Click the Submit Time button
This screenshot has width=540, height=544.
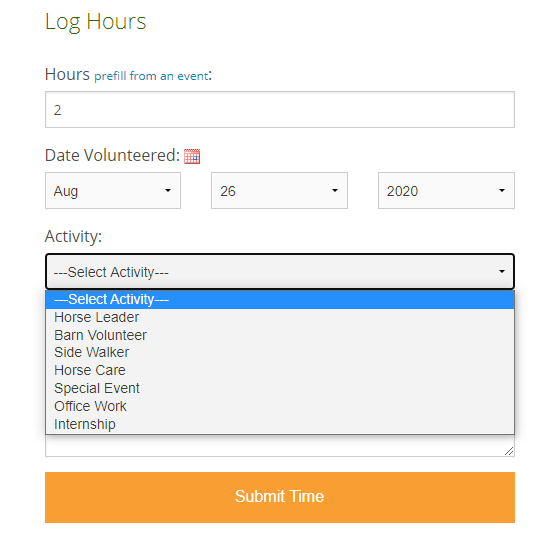tap(280, 497)
